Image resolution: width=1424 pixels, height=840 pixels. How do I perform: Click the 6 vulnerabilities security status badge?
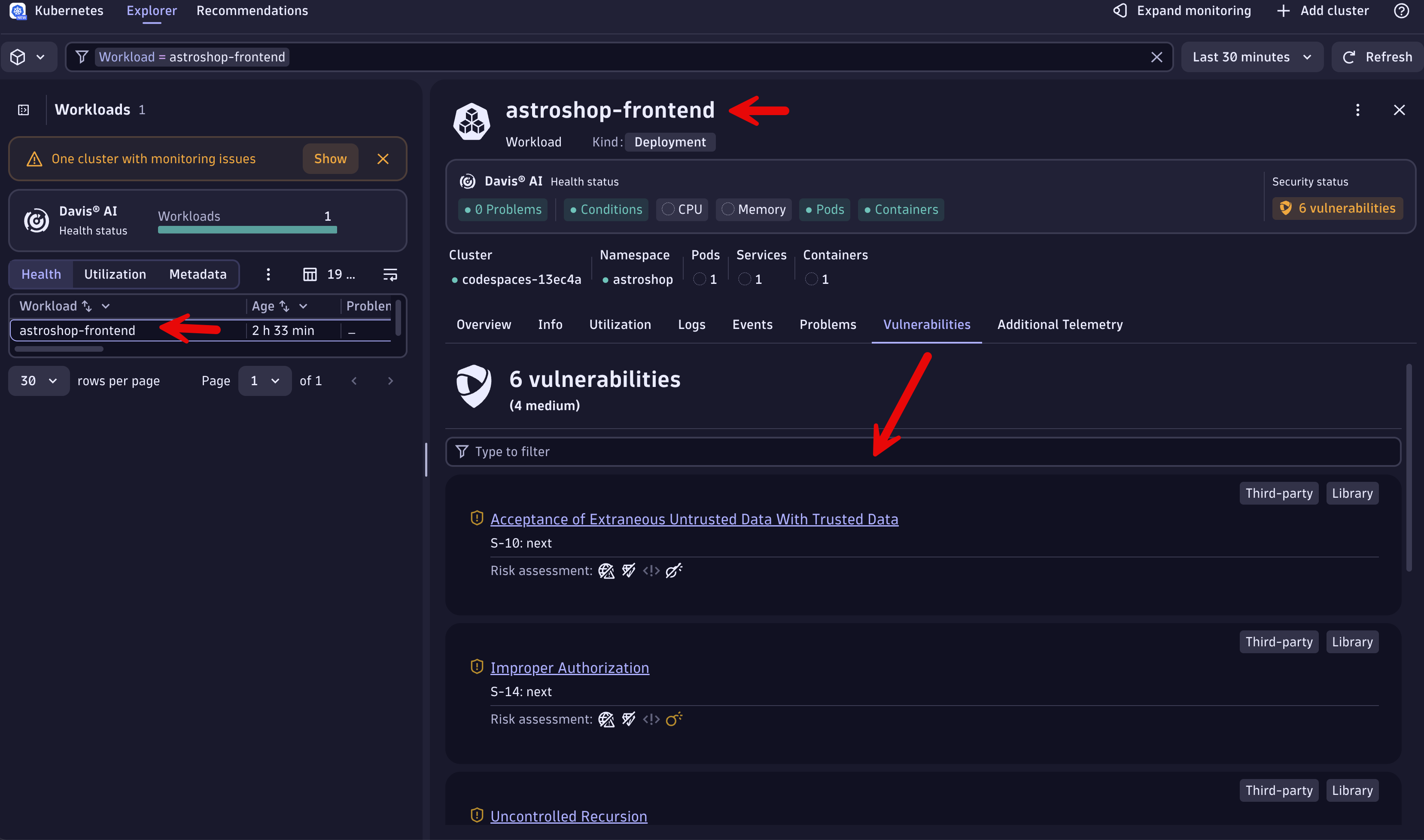[1338, 208]
